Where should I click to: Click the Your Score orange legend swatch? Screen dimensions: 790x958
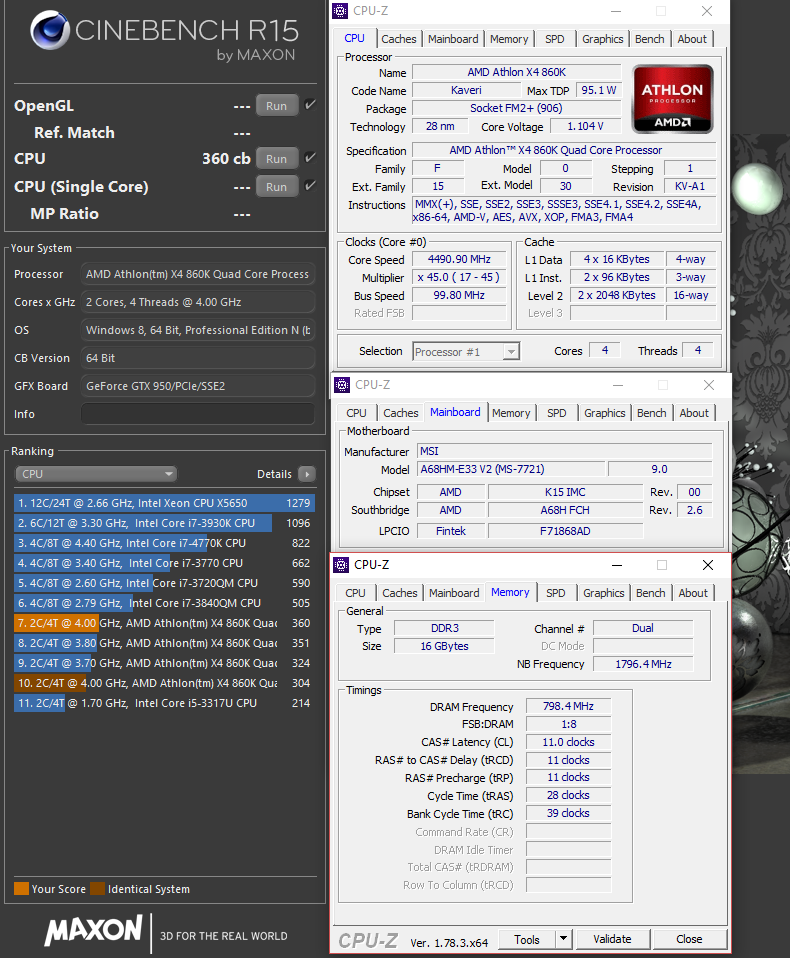pyautogui.click(x=21, y=888)
